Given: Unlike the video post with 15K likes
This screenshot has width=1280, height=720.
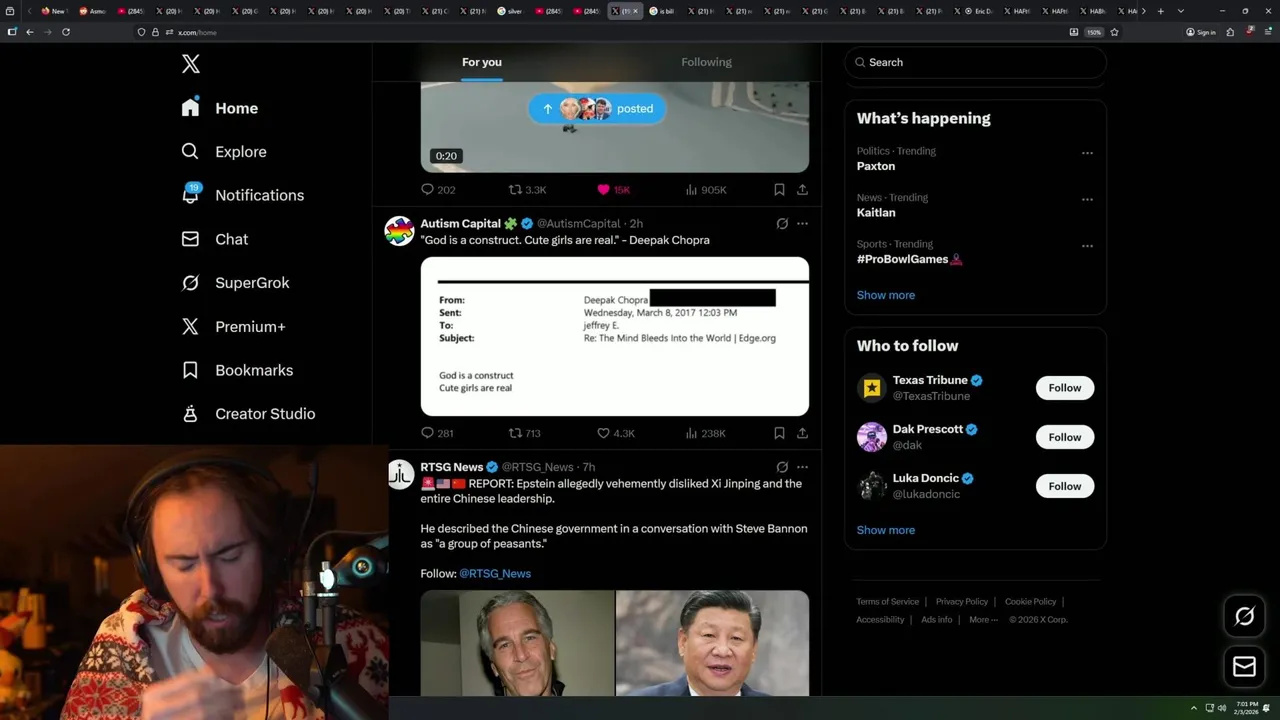Looking at the screenshot, I should 613,190.
